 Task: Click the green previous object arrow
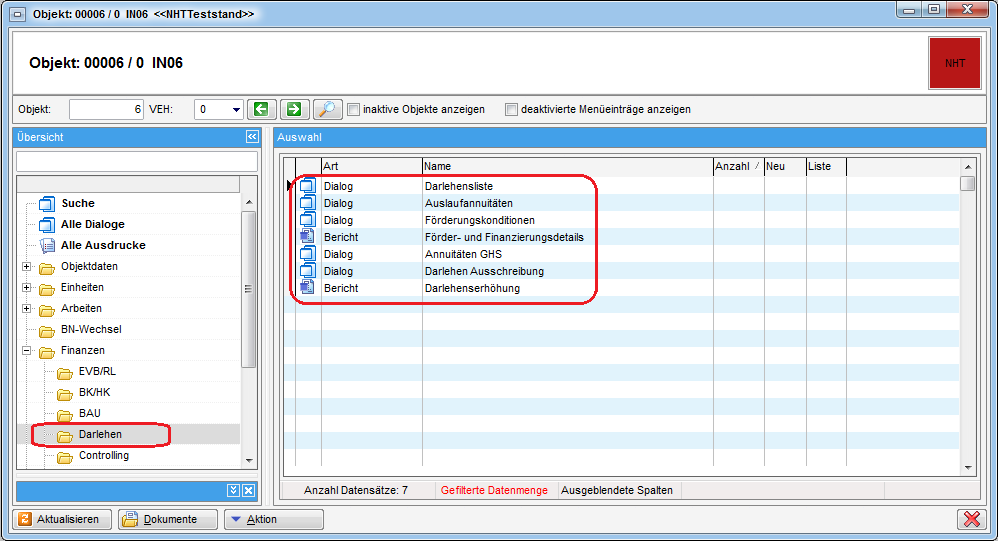(262, 109)
